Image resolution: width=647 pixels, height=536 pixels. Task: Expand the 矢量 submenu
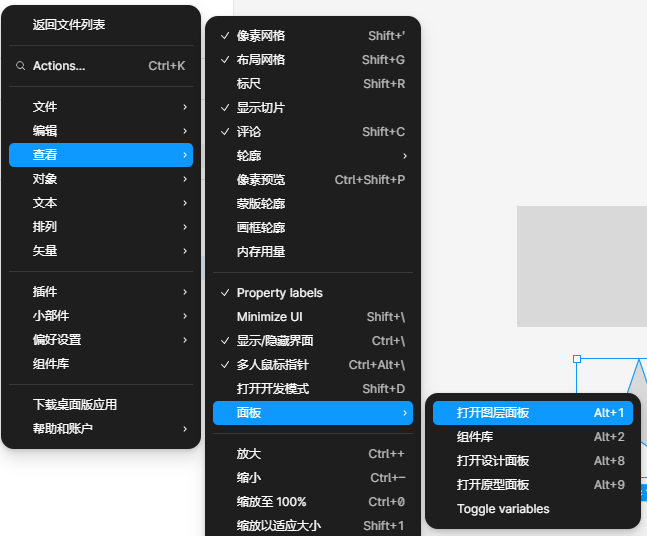coord(101,250)
